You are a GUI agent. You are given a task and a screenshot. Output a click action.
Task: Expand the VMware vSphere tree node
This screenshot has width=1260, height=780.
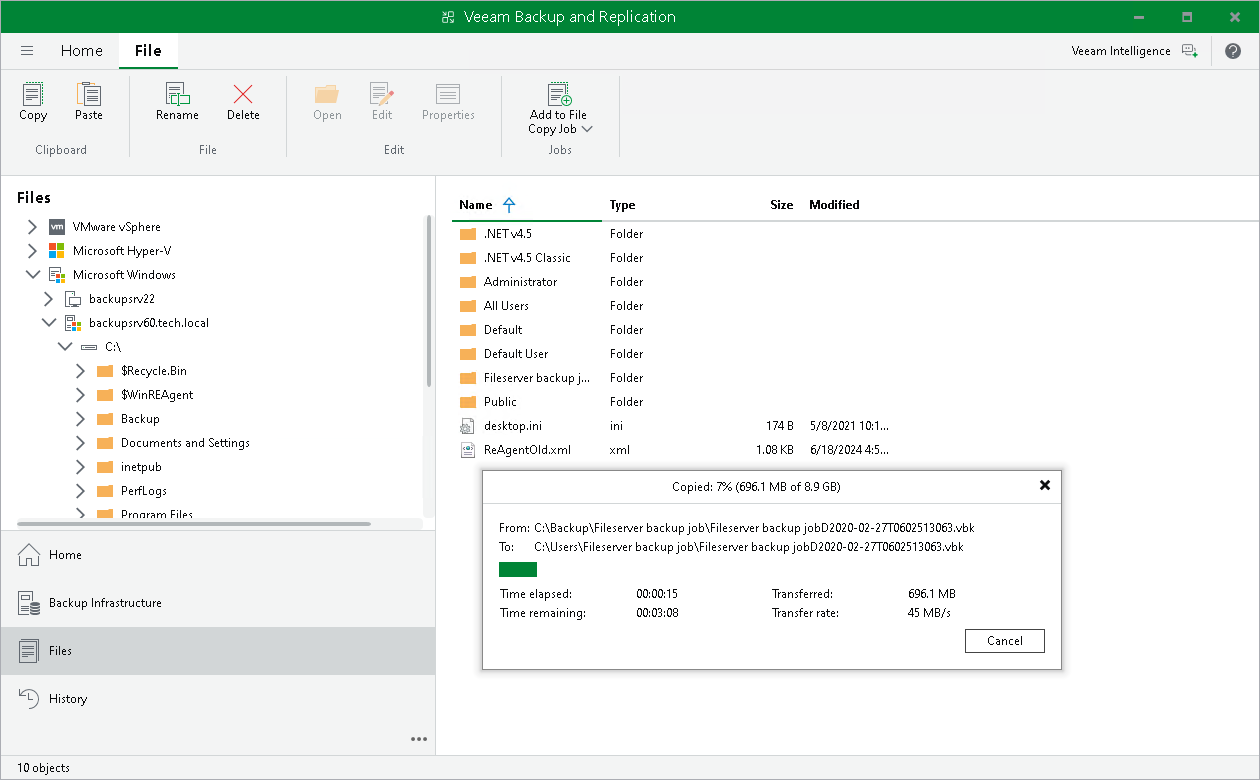point(33,227)
